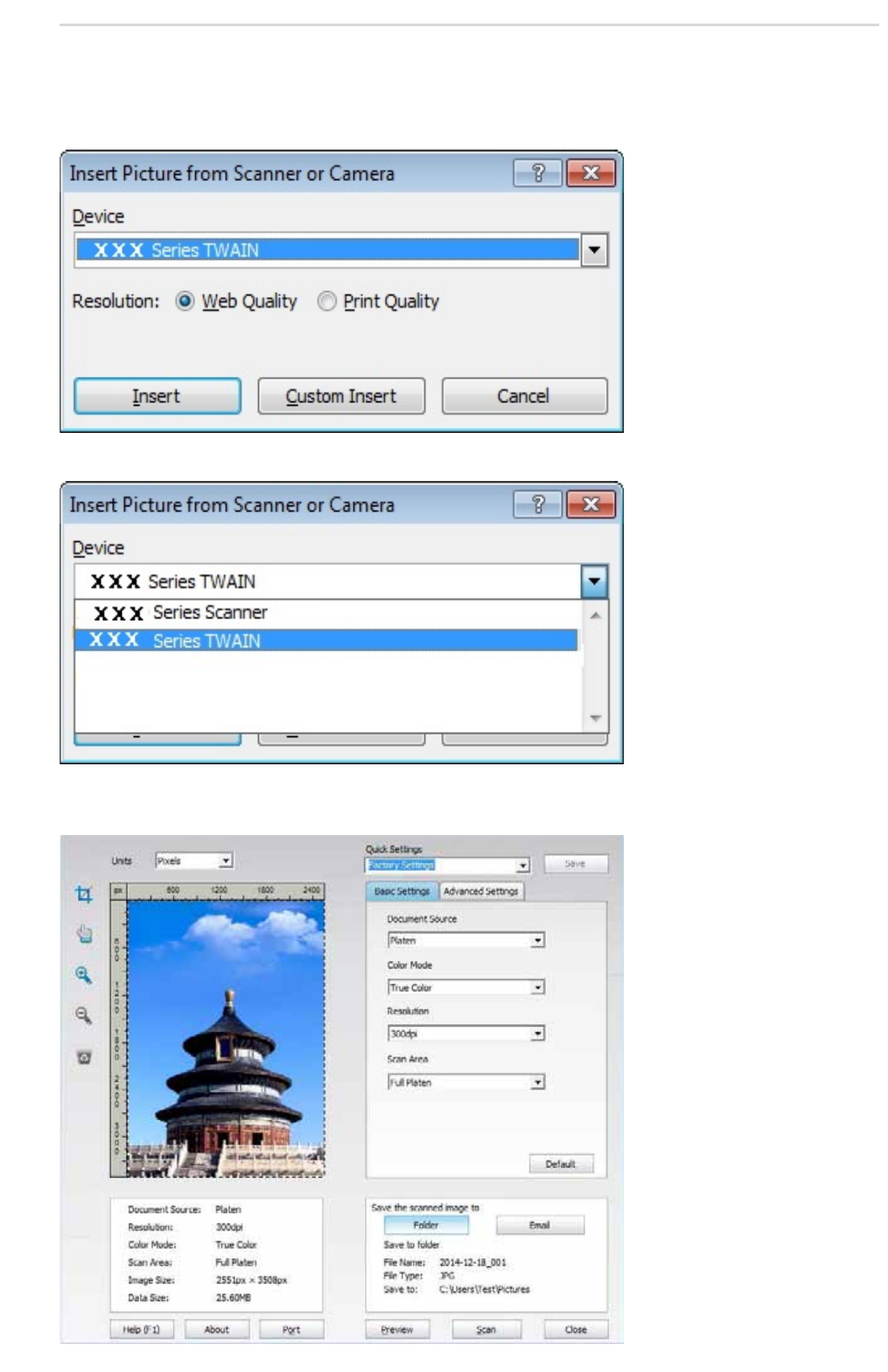Click the JPG file type value
The height and width of the screenshot is (1372, 888).
[447, 1276]
